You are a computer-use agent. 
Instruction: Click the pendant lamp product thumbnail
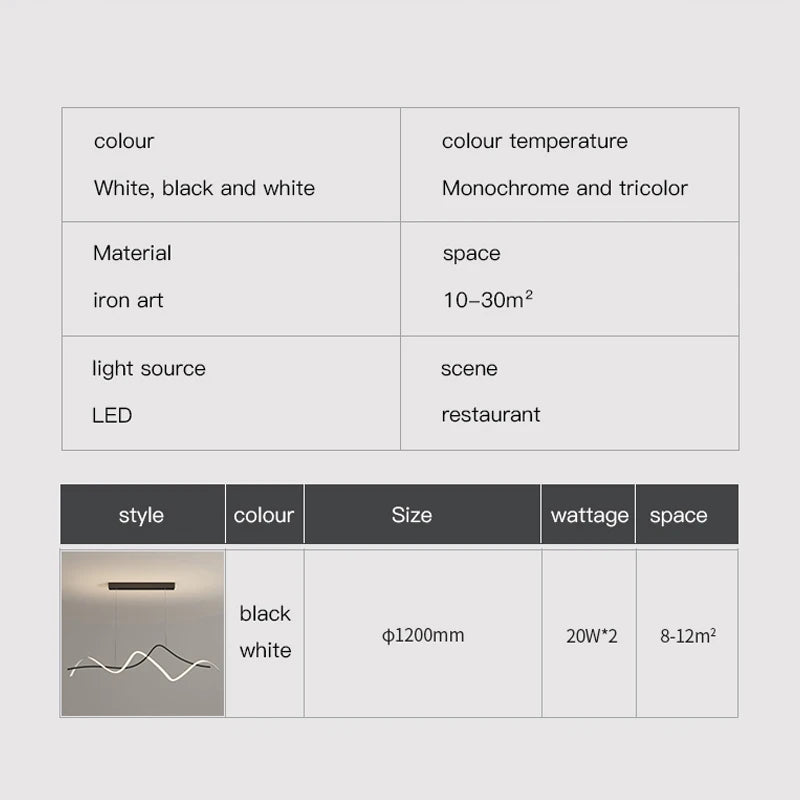point(142,633)
